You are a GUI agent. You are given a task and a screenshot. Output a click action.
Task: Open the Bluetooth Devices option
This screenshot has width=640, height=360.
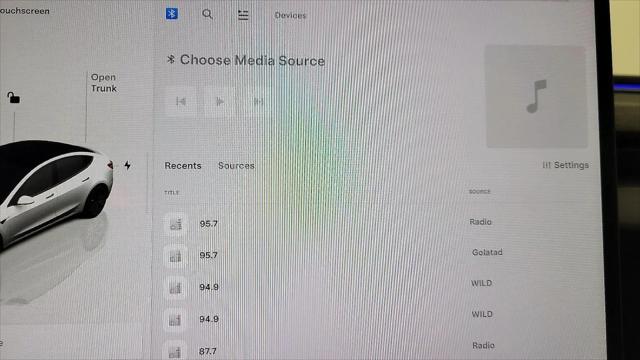290,16
